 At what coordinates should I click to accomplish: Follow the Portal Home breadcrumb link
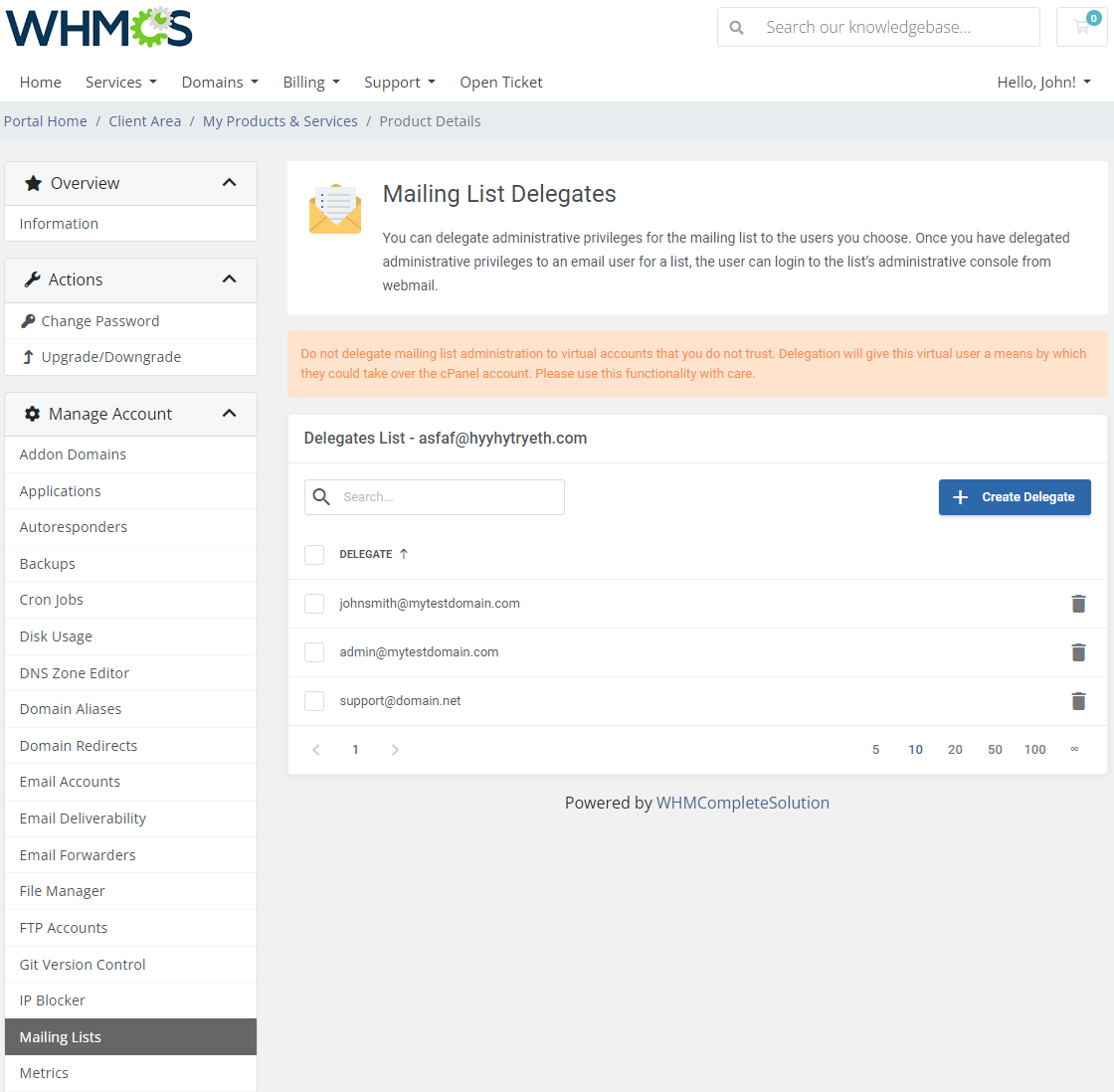46,121
